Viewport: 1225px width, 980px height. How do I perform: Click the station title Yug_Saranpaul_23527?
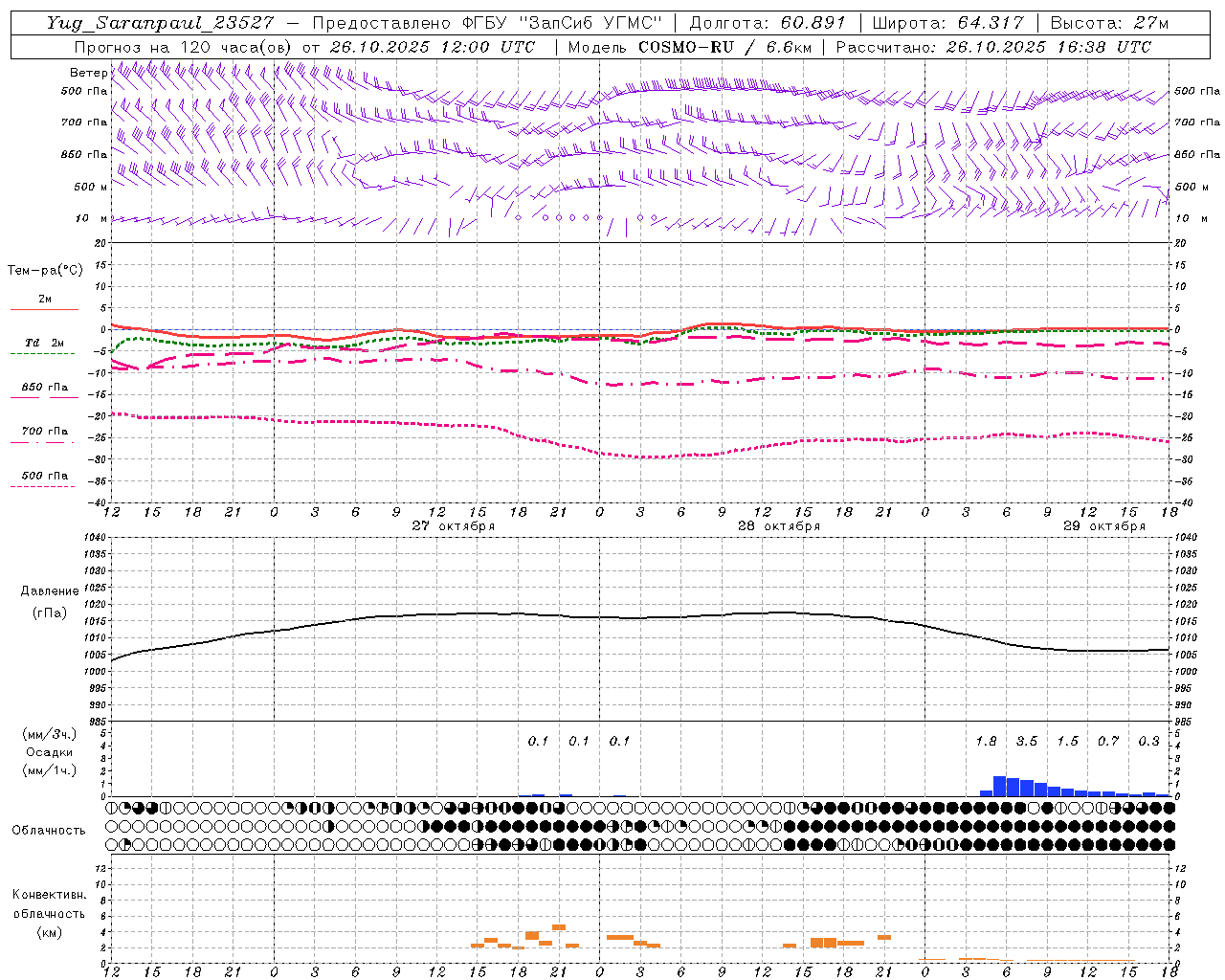(x=160, y=23)
